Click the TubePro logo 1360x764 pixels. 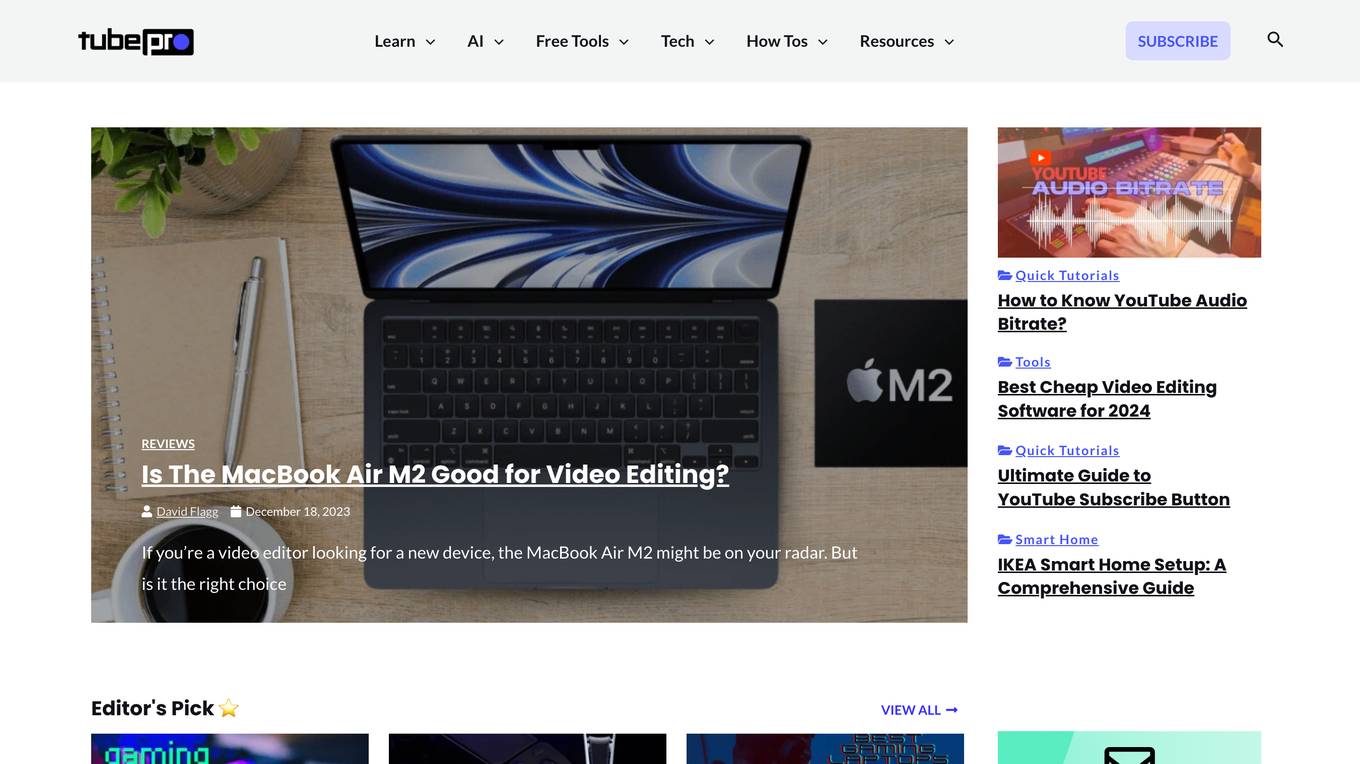[136, 41]
